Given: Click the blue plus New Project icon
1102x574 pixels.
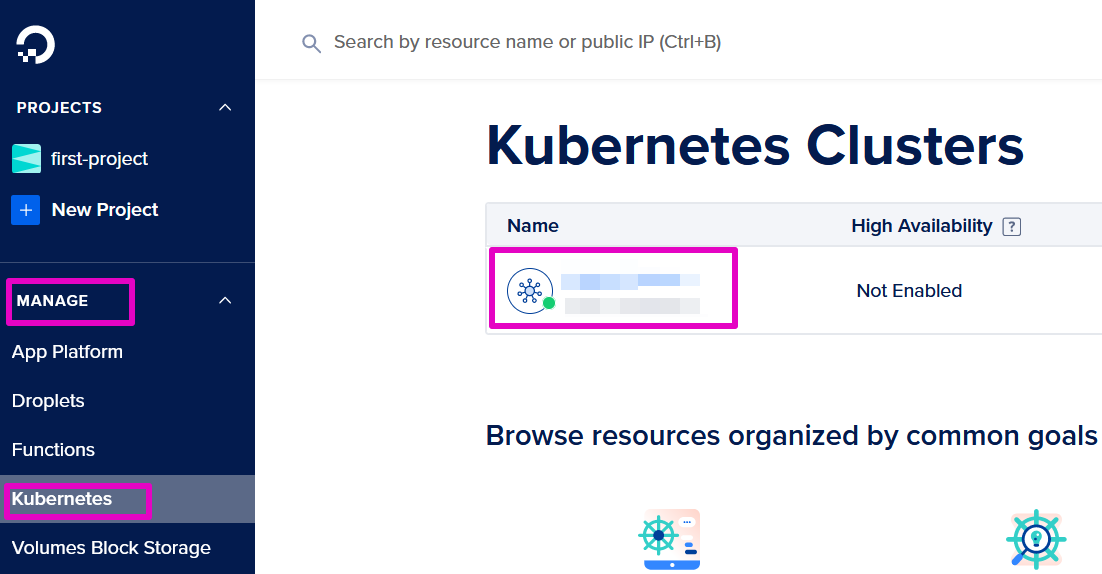Looking at the screenshot, I should (x=25, y=210).
